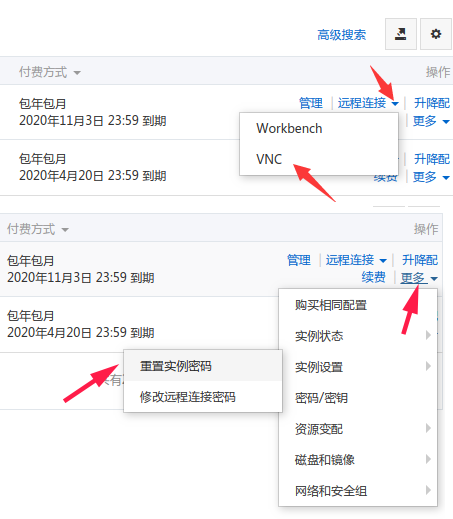The image size is (453, 519).
Task: Click the export icon beside 高级搜索
Action: 401,34
